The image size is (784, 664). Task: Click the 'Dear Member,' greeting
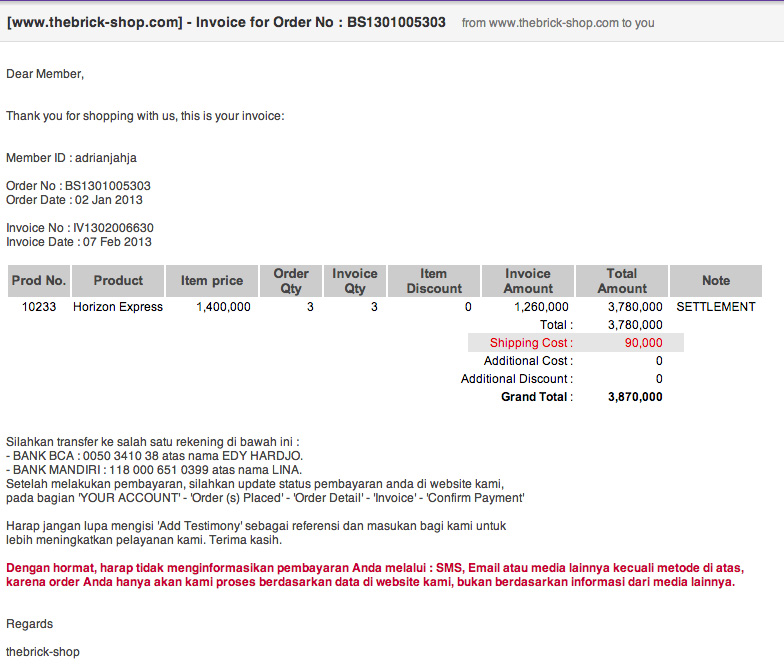[45, 74]
